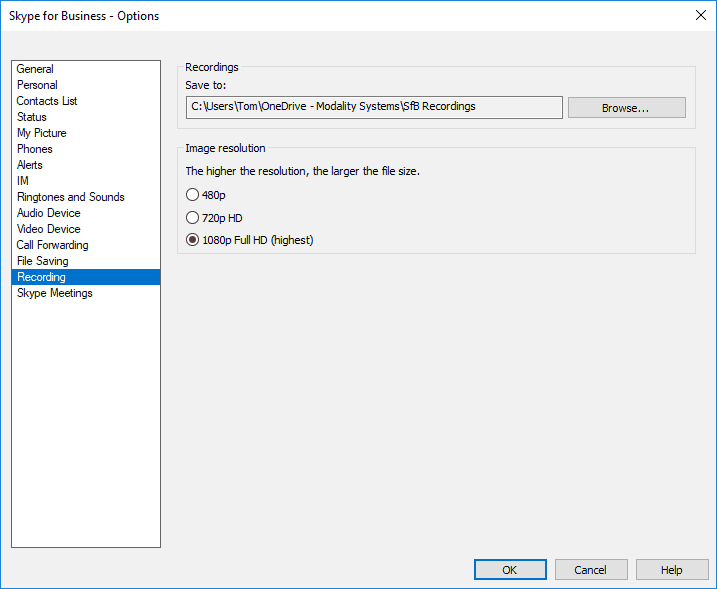Viewport: 717px width, 589px height.
Task: Open Help for this dialog
Action: (671, 570)
